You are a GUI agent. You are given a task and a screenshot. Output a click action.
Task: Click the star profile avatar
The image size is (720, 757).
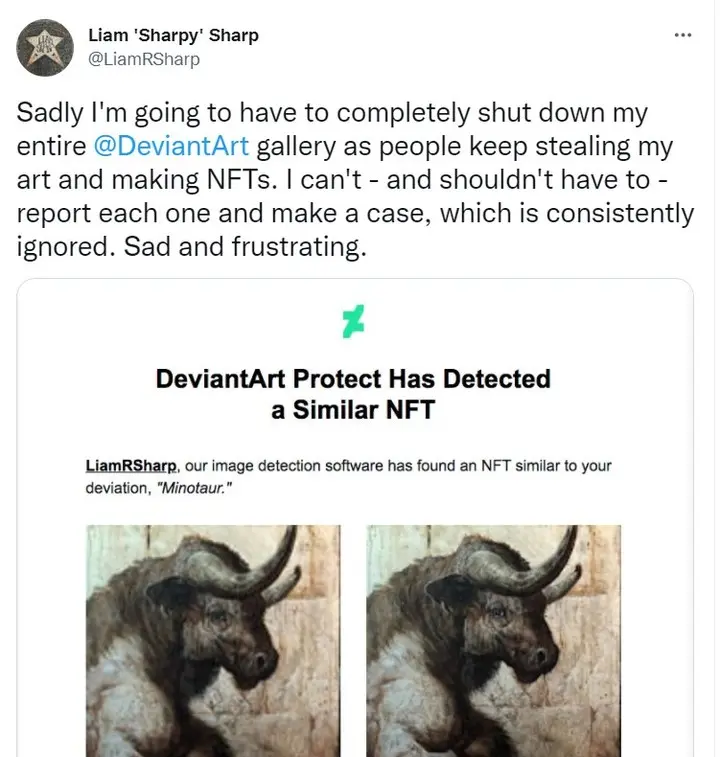(x=45, y=47)
